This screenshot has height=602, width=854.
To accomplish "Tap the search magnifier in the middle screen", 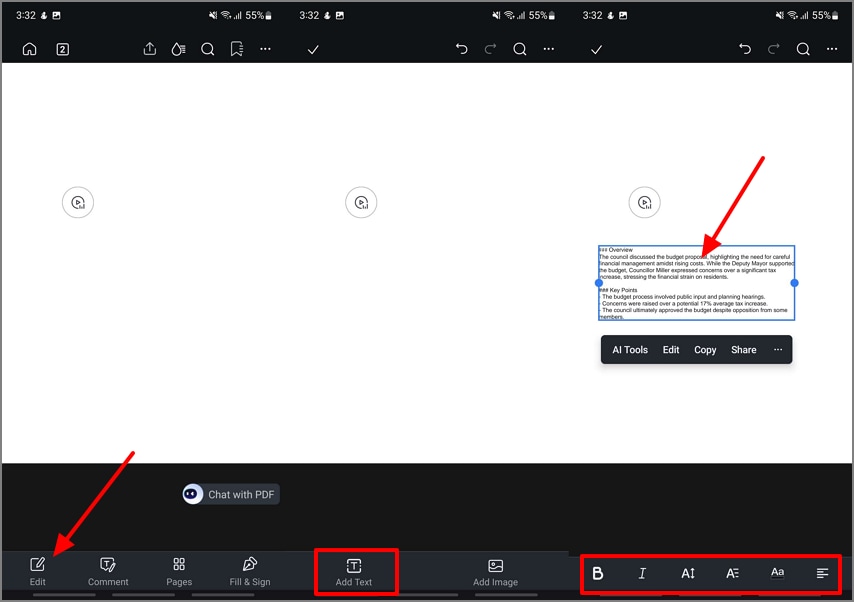I will tap(520, 50).
